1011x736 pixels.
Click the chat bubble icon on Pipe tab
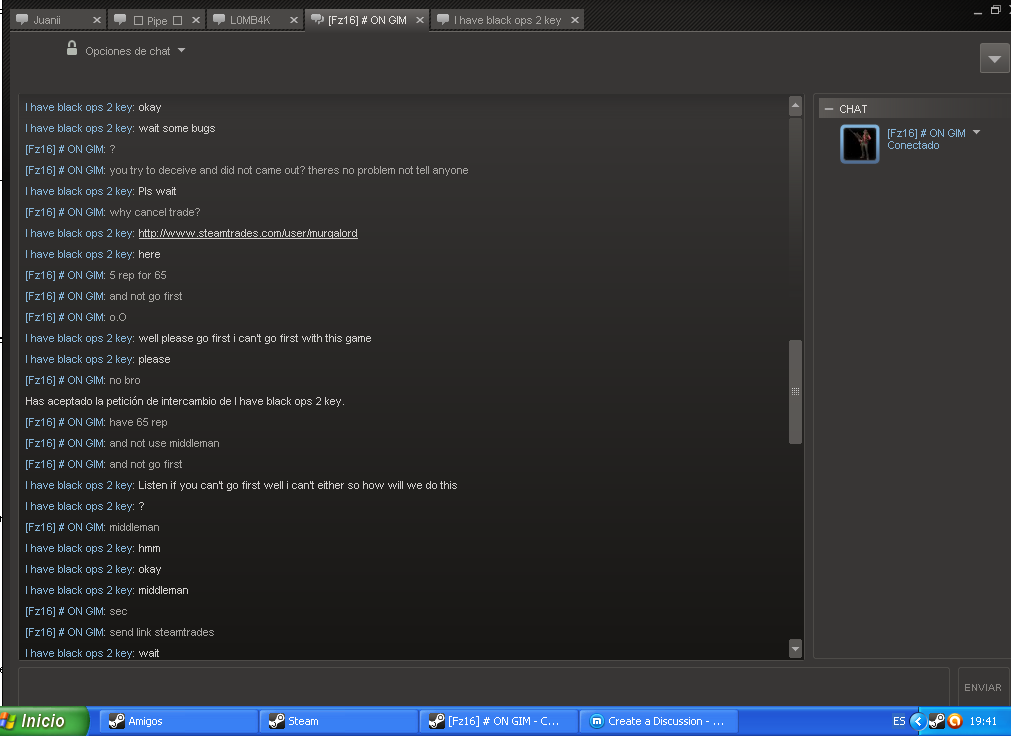(120, 19)
